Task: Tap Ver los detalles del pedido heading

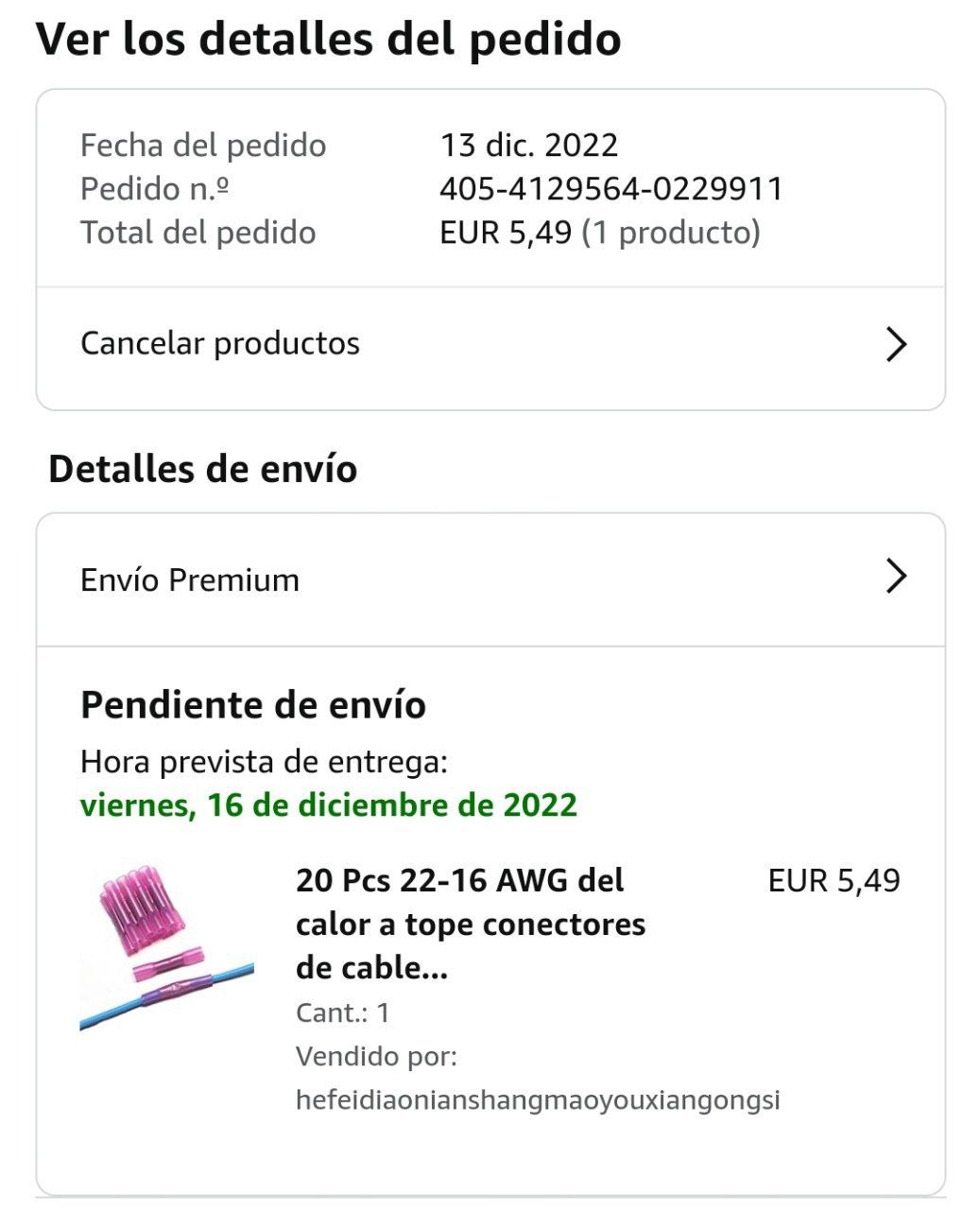Action: click(329, 39)
